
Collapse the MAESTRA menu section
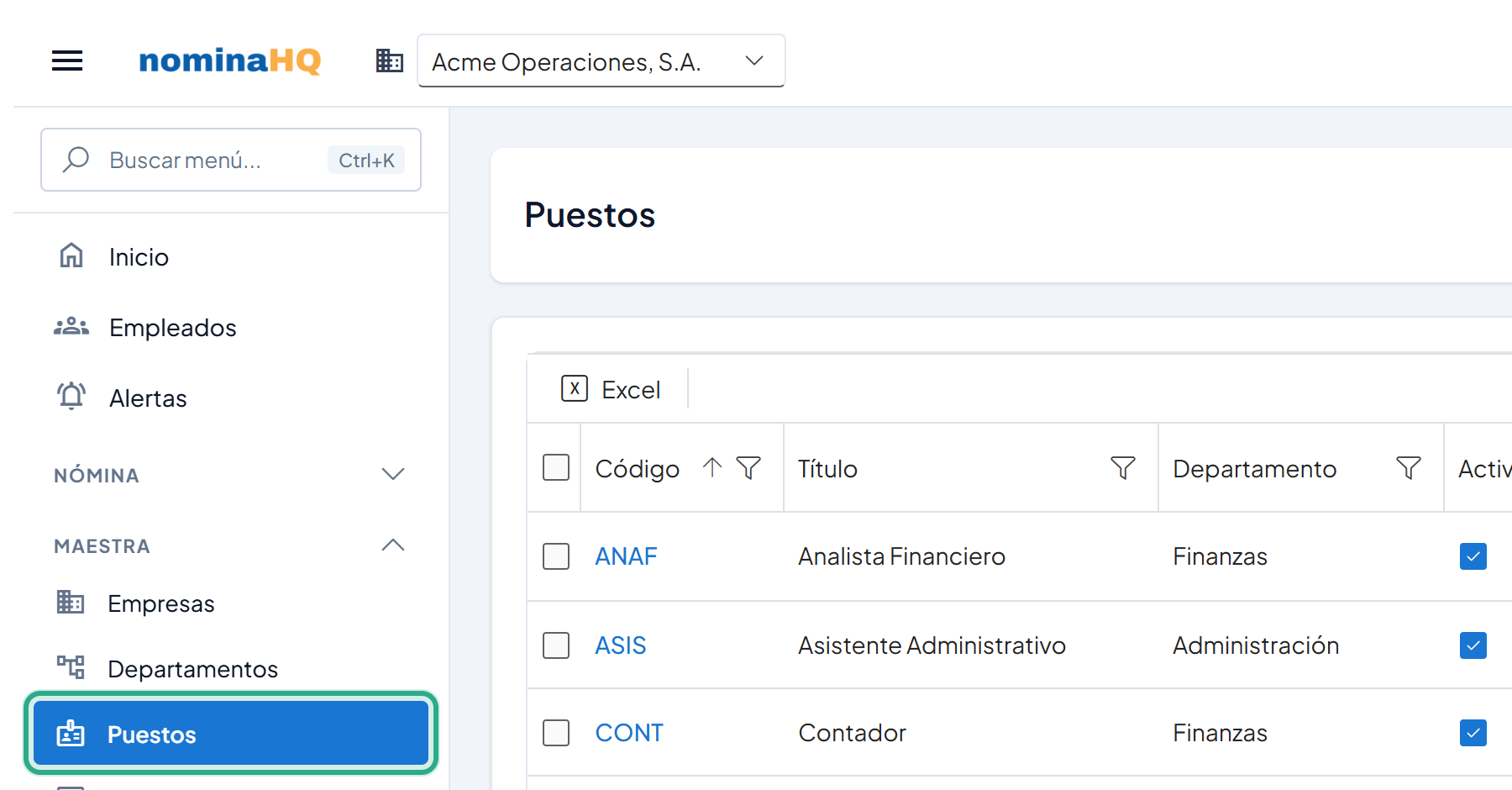click(229, 545)
